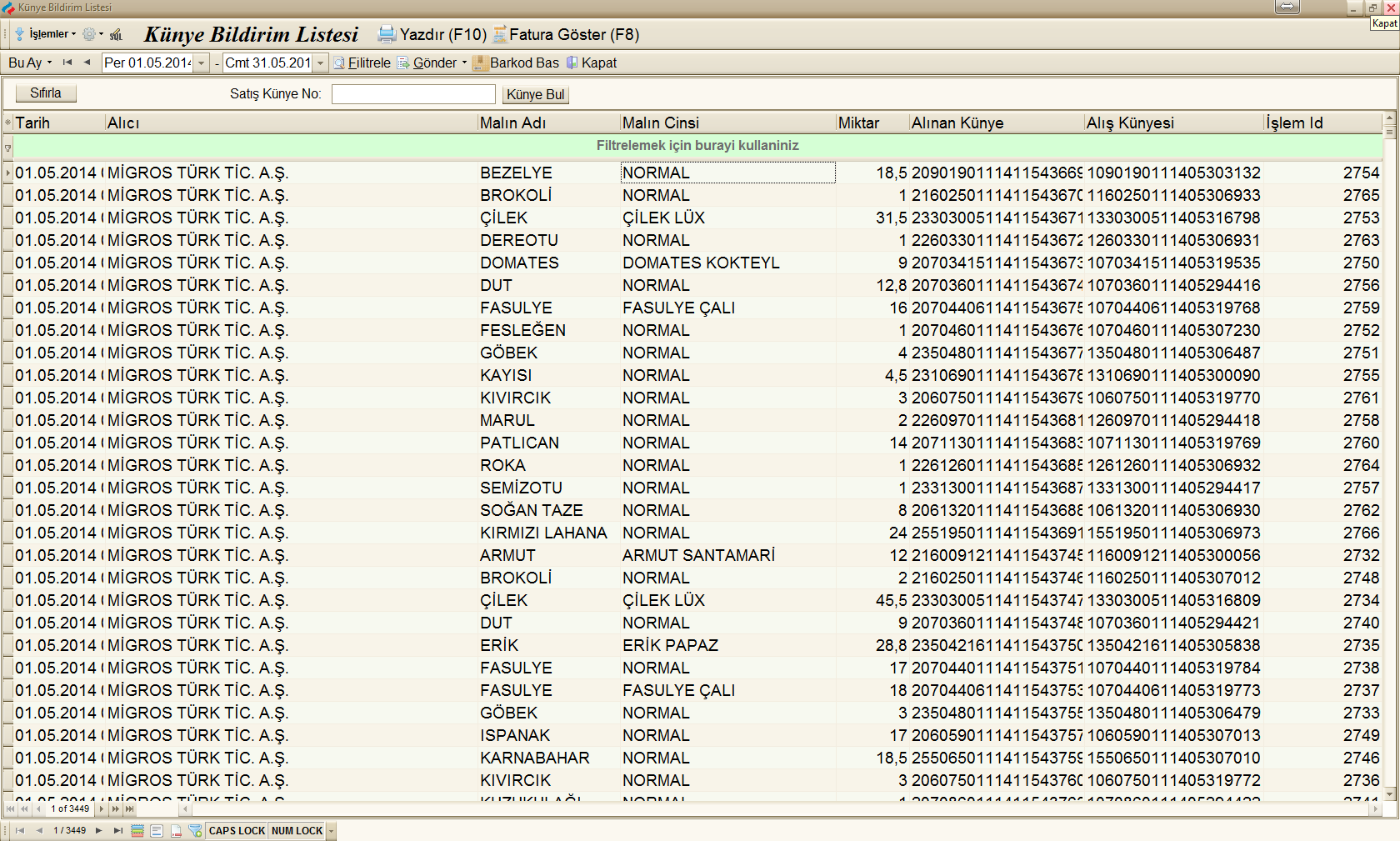Click the colored rows grid view icon
The height and width of the screenshot is (841, 1400).
click(x=137, y=830)
